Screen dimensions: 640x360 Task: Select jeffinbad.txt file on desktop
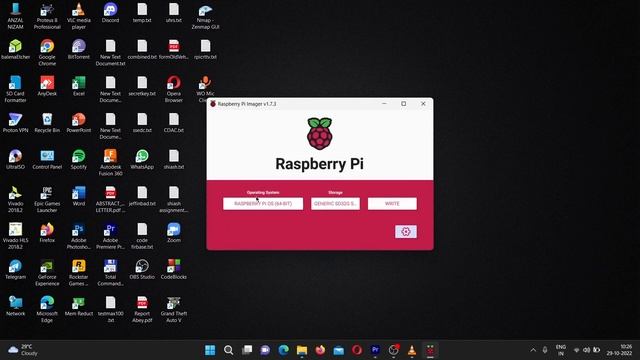142,196
